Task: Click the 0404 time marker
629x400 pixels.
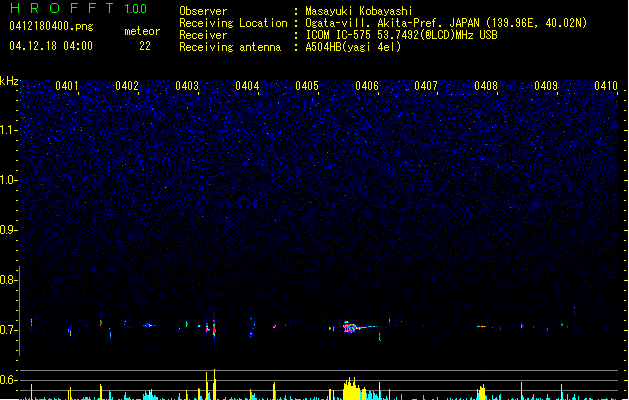Action: 247,86
